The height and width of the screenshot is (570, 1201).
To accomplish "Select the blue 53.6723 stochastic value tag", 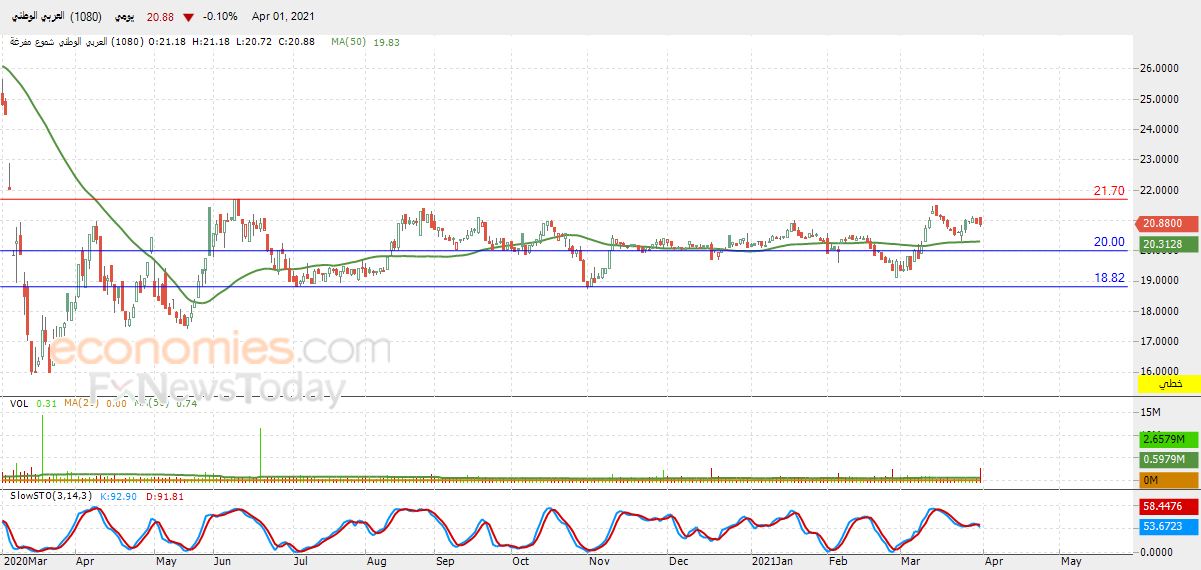I will (1163, 526).
